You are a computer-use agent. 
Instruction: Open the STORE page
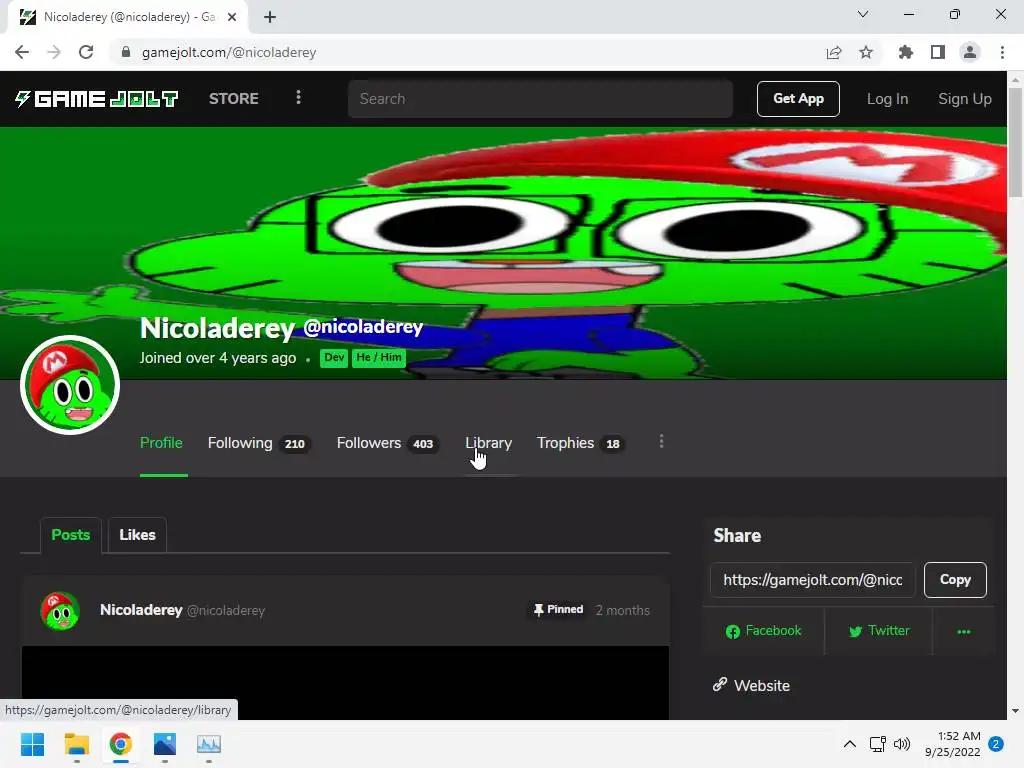point(234,99)
